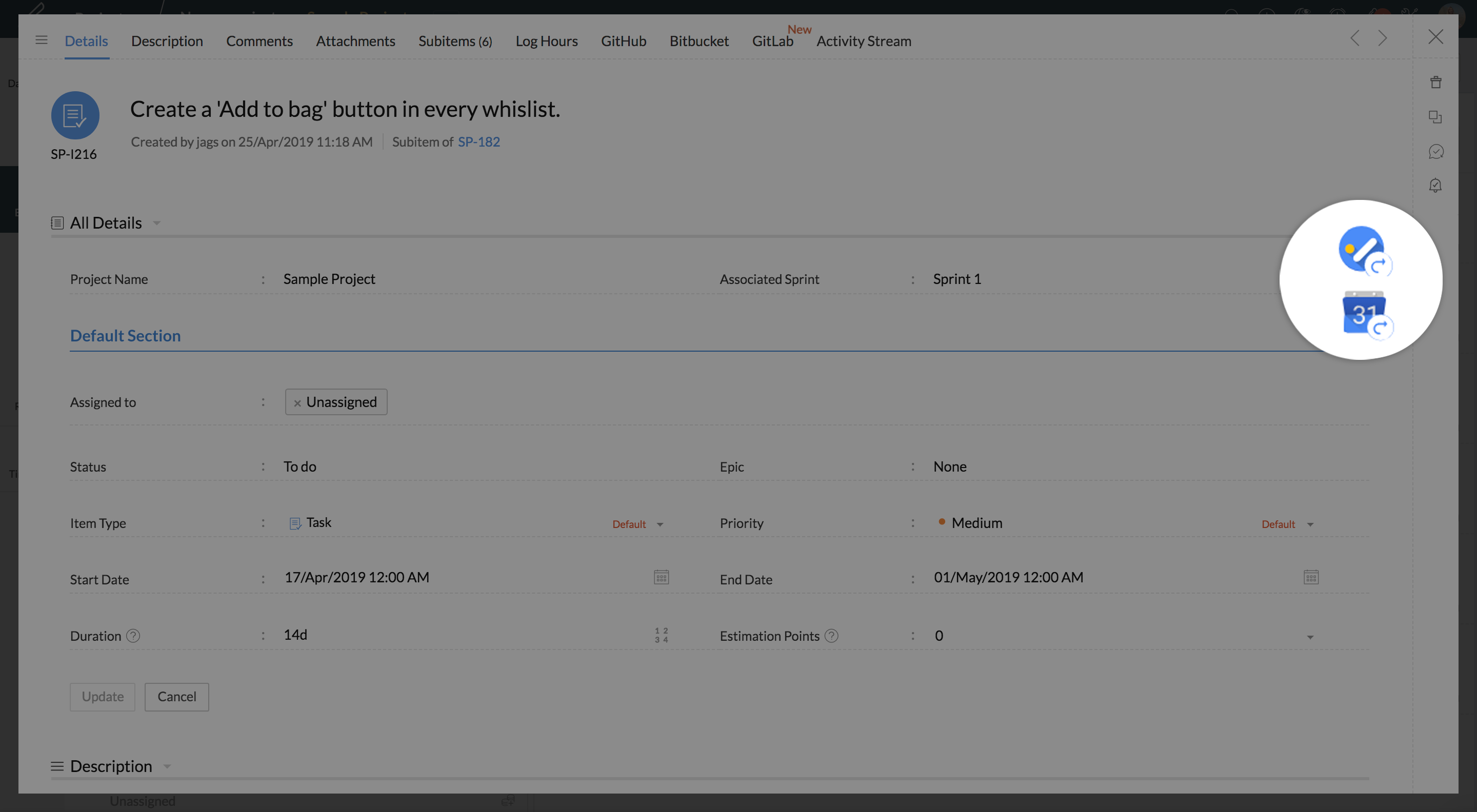Viewport: 1477px width, 812px height.
Task: Click the reminder bell icon
Action: tap(1435, 186)
